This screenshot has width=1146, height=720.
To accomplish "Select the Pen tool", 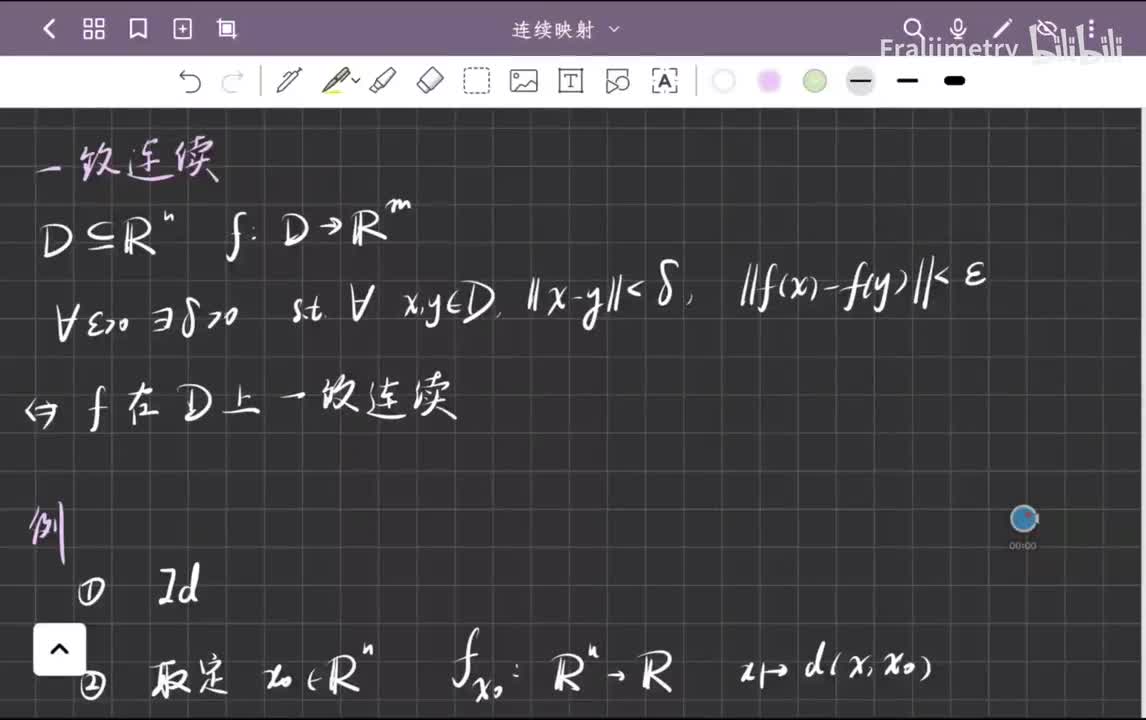I will pos(289,80).
